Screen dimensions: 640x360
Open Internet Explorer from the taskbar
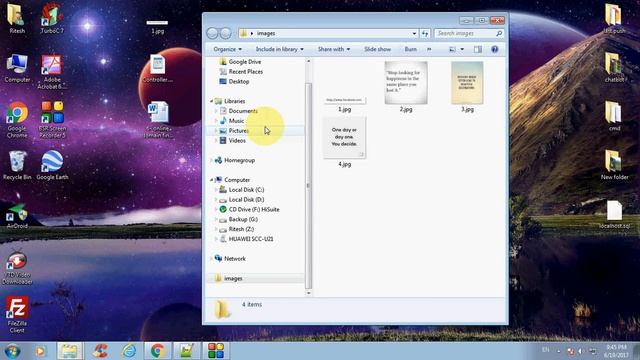[x=129, y=351]
